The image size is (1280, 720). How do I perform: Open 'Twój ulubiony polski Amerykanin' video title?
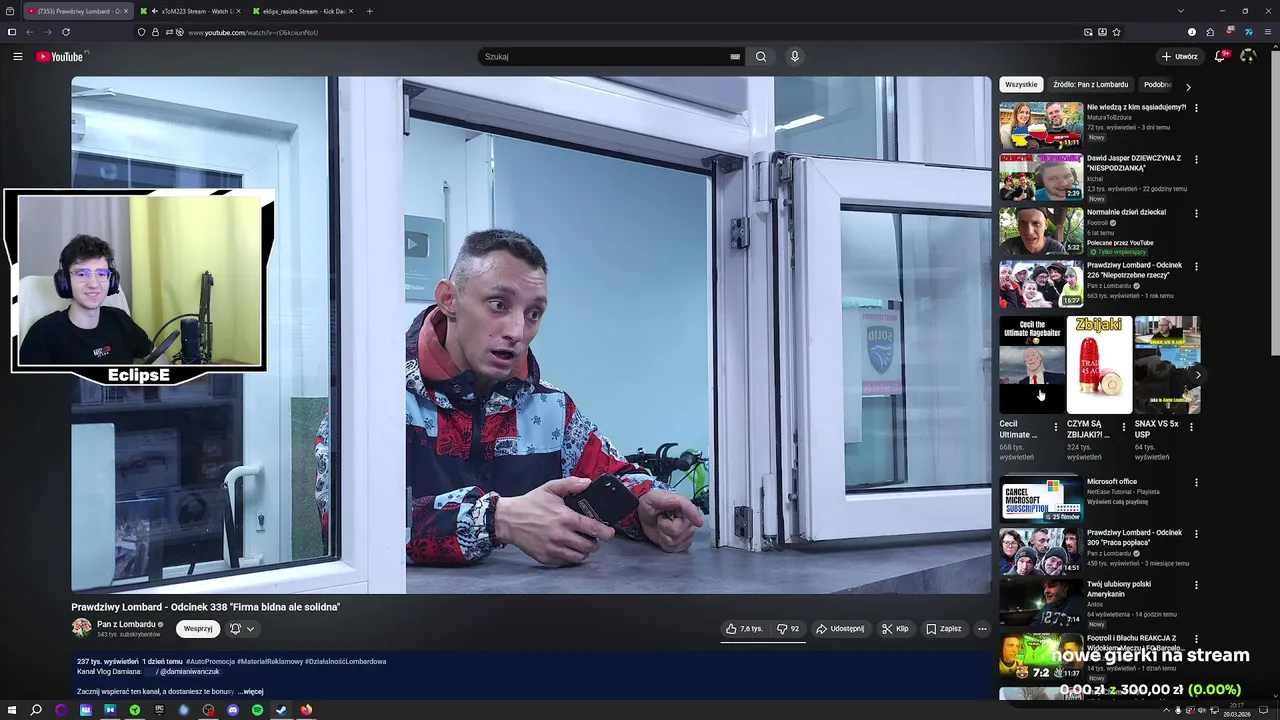pyautogui.click(x=1119, y=589)
